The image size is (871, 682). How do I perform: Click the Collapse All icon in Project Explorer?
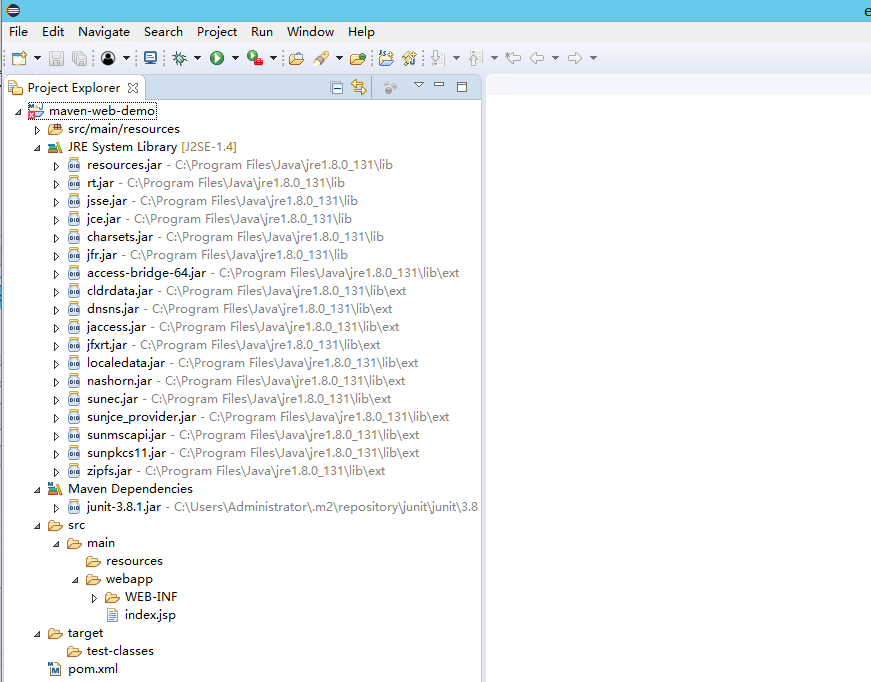336,87
